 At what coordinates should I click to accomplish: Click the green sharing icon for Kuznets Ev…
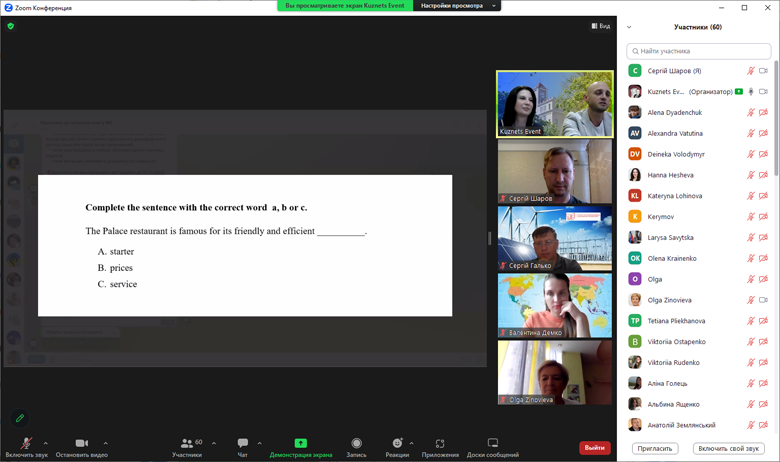(739, 92)
